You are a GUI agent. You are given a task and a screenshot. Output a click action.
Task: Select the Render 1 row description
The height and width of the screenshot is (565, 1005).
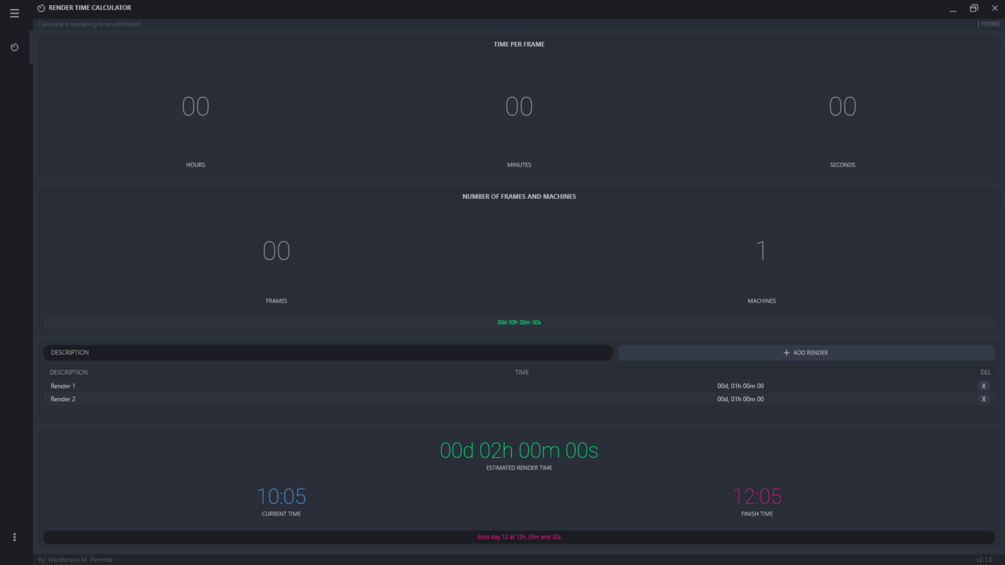(x=63, y=386)
